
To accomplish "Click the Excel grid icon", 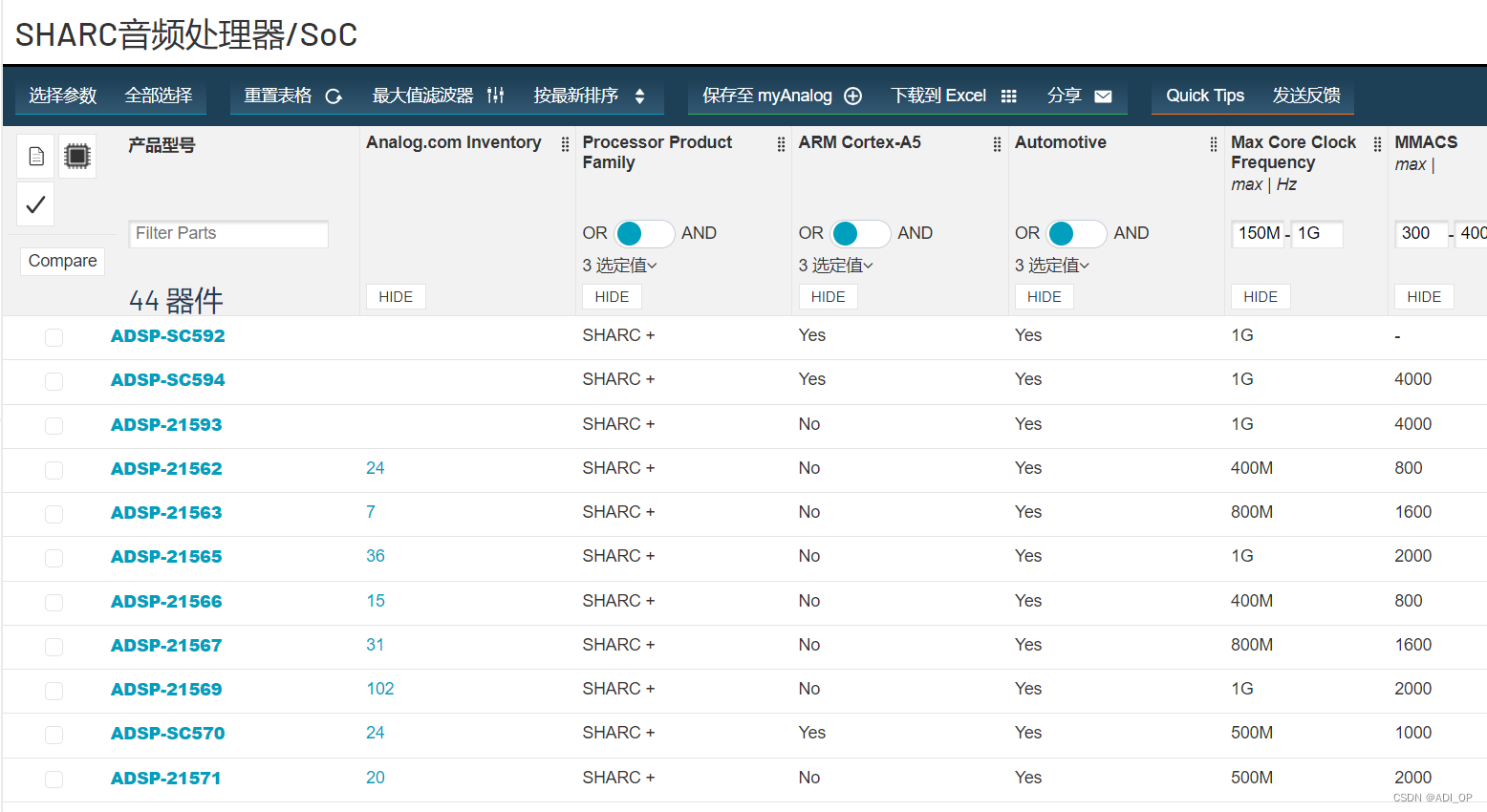I will point(1009,96).
